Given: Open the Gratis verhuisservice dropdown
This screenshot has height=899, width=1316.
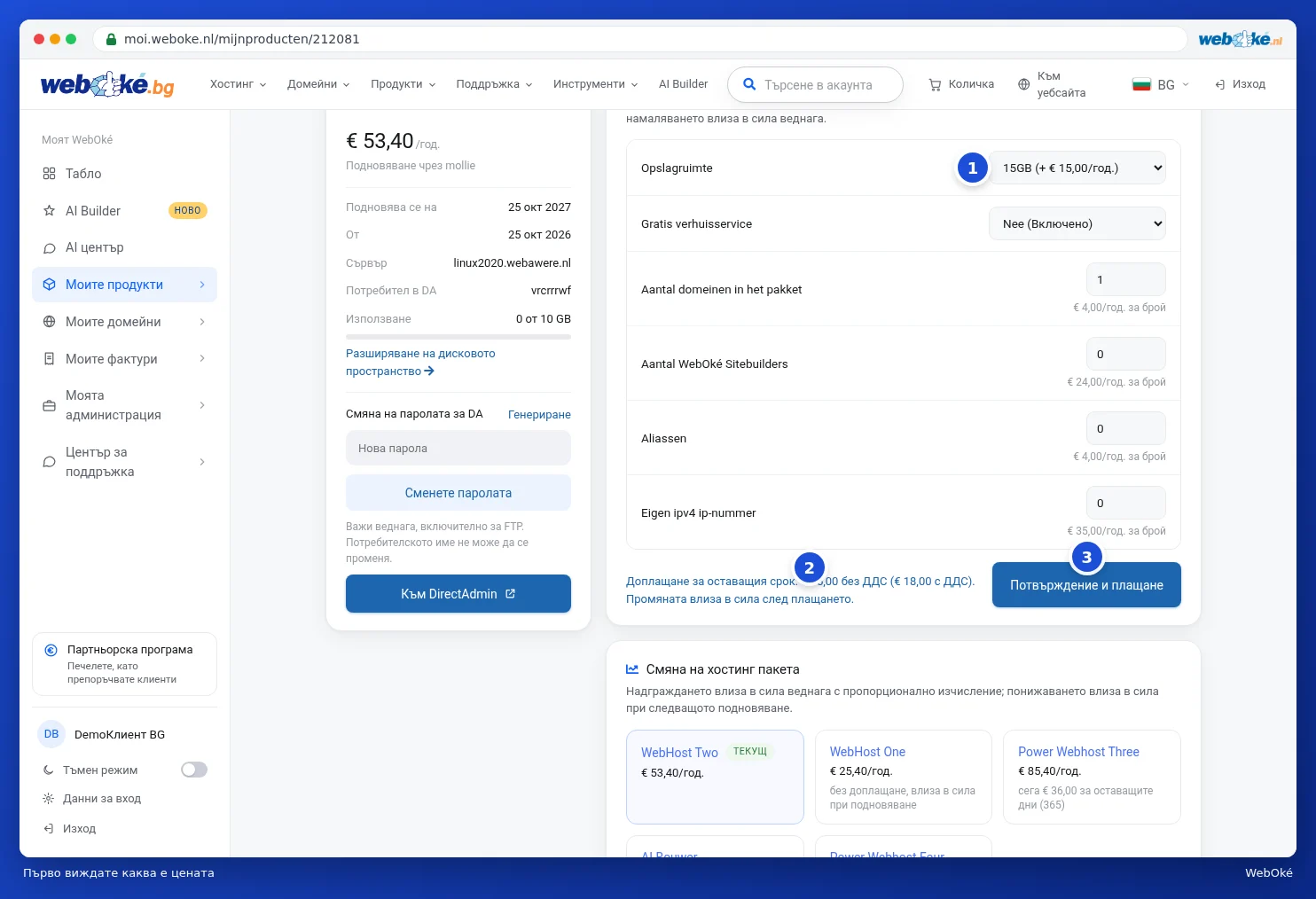Looking at the screenshot, I should 1077,223.
